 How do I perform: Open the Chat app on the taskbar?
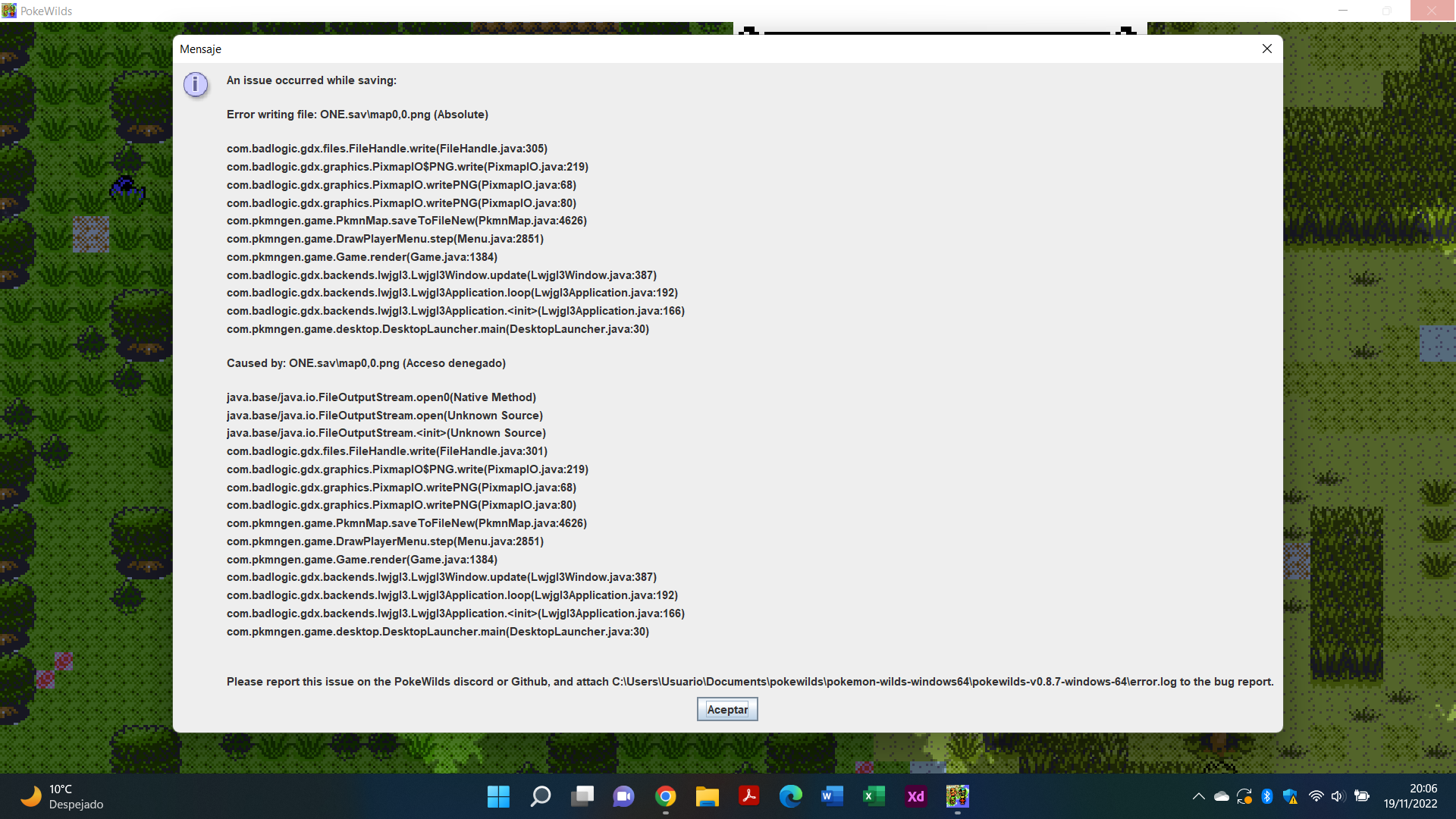point(624,796)
